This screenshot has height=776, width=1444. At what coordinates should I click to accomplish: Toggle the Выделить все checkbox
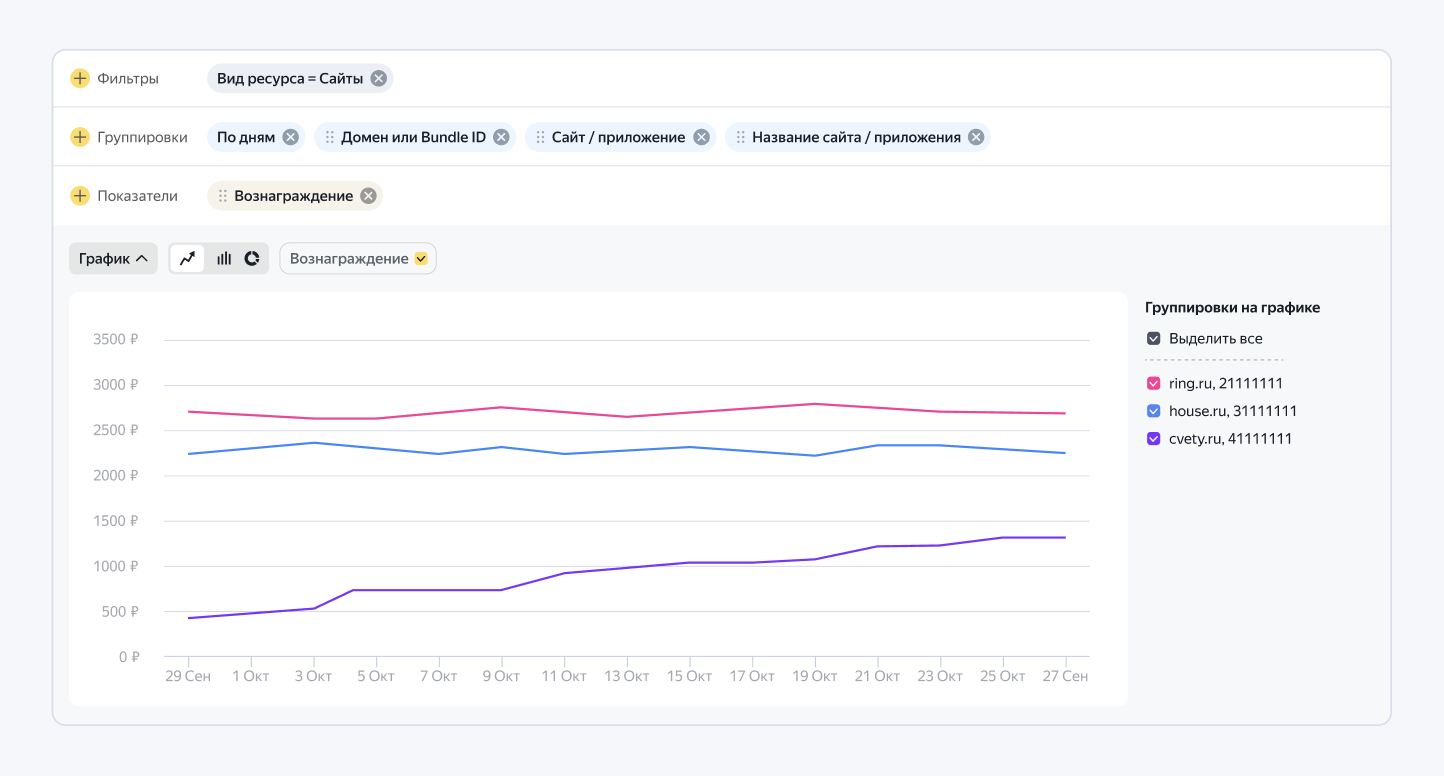(1153, 338)
